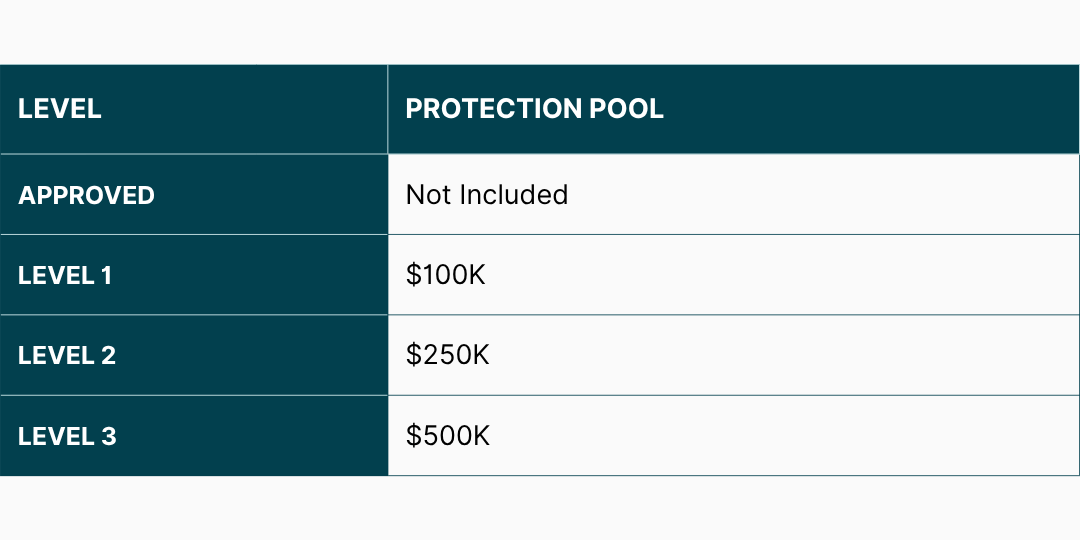1080x540 pixels.
Task: Pick the protection pool entry for Approved
Action: [486, 195]
